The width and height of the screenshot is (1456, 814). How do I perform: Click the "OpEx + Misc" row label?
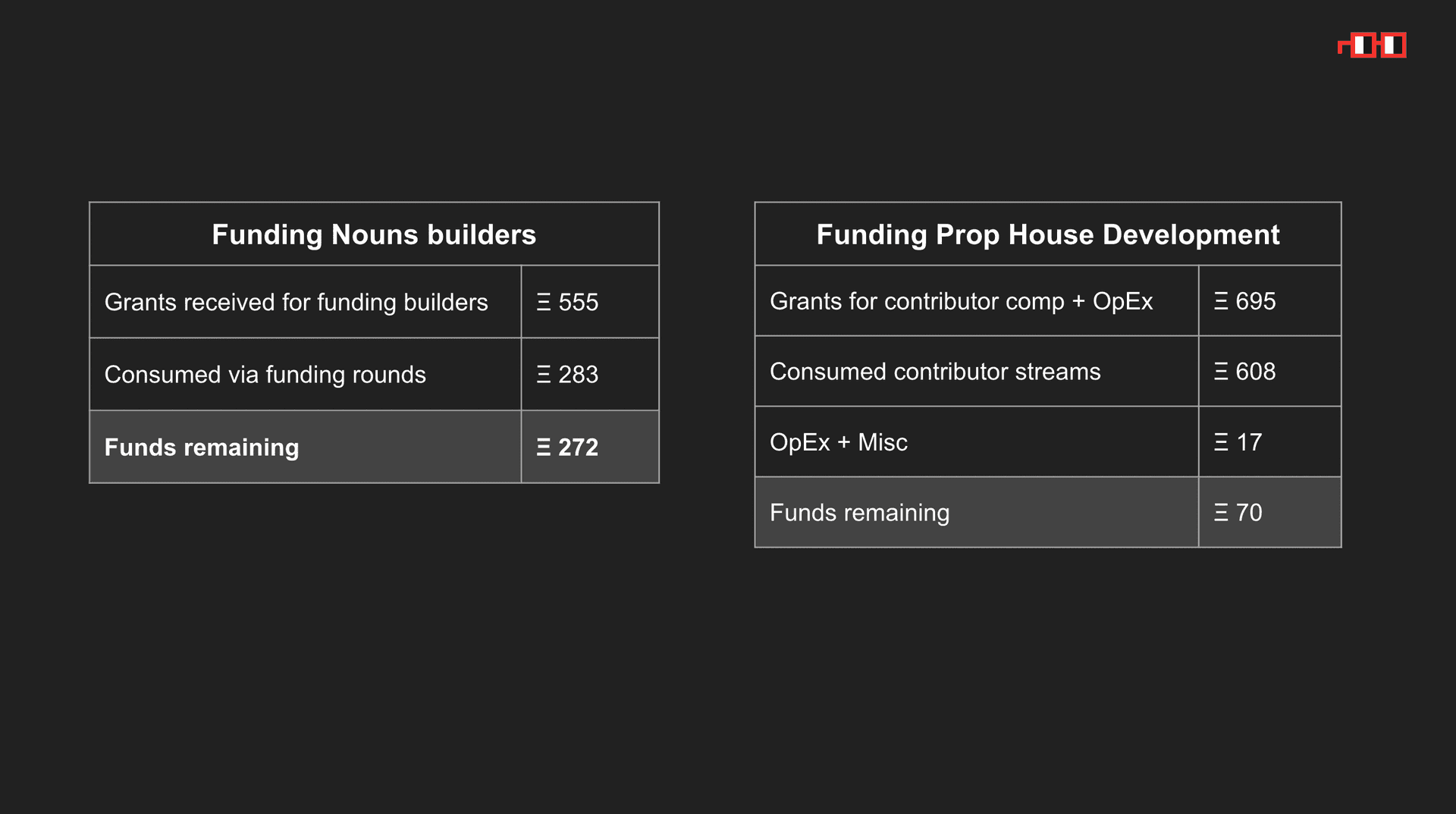point(838,442)
